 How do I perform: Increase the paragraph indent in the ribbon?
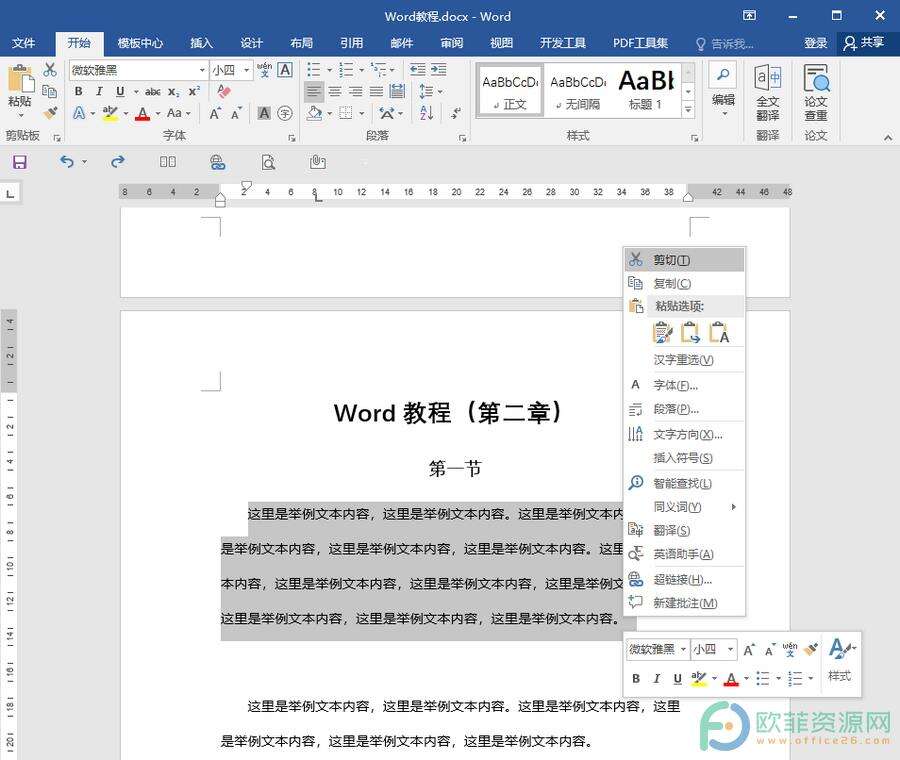point(439,70)
